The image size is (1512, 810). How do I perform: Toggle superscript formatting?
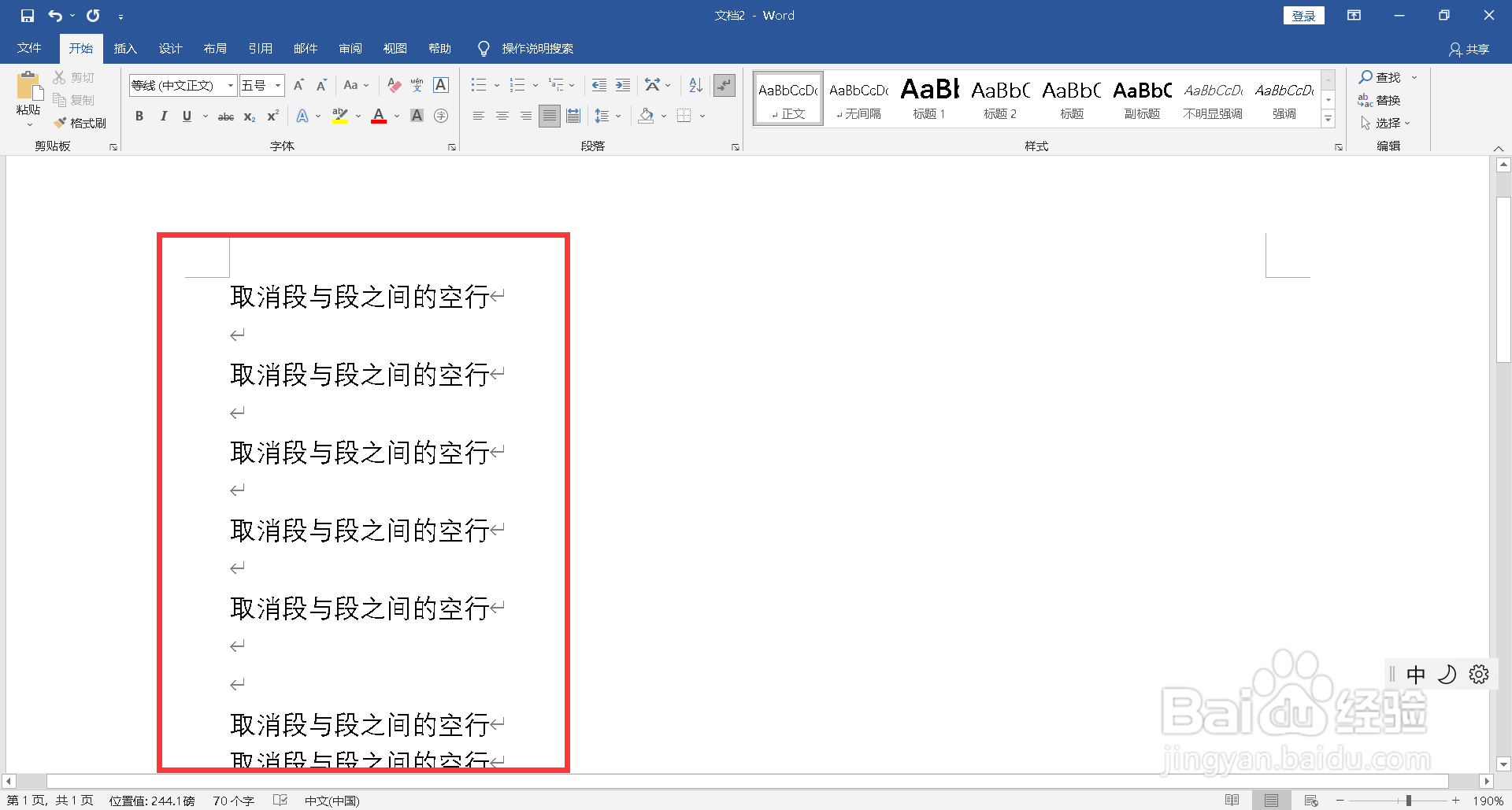point(273,116)
